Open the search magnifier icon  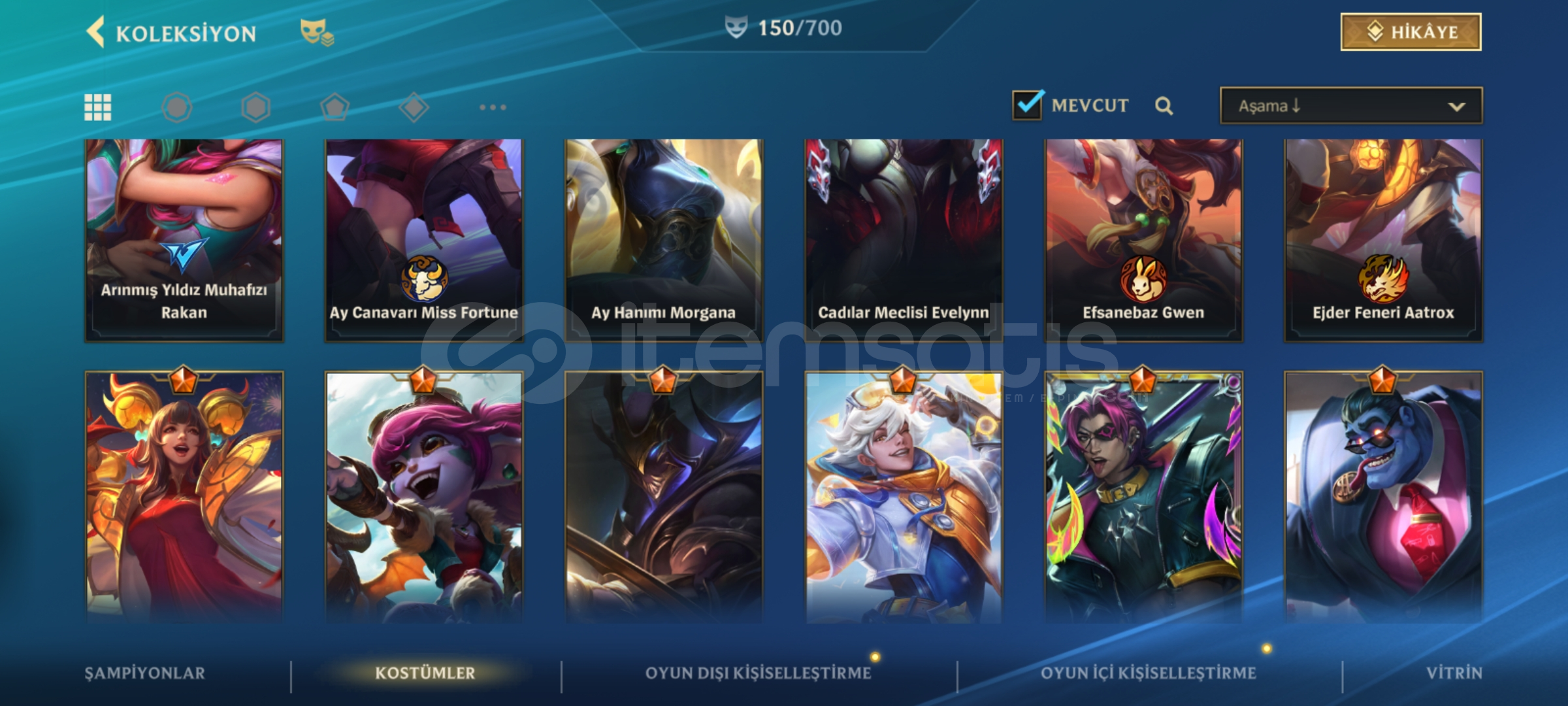[x=1164, y=106]
